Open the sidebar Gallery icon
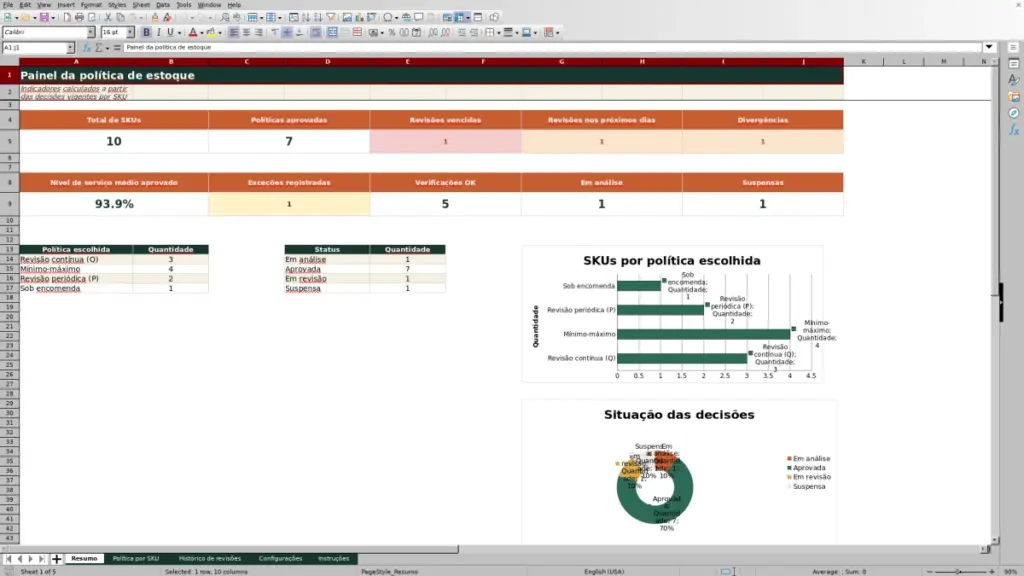 [1014, 97]
